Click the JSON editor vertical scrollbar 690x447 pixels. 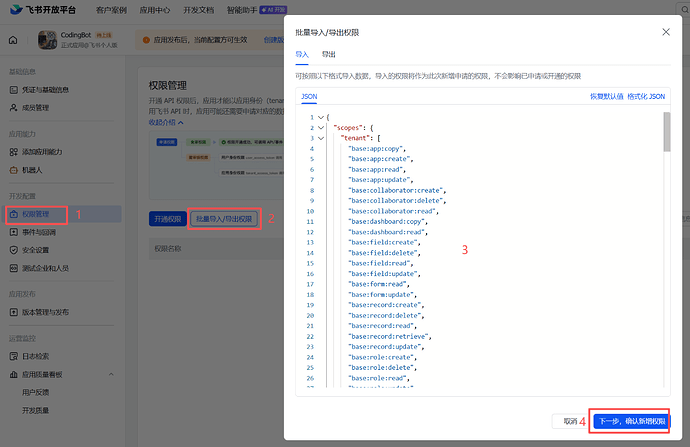point(667,132)
